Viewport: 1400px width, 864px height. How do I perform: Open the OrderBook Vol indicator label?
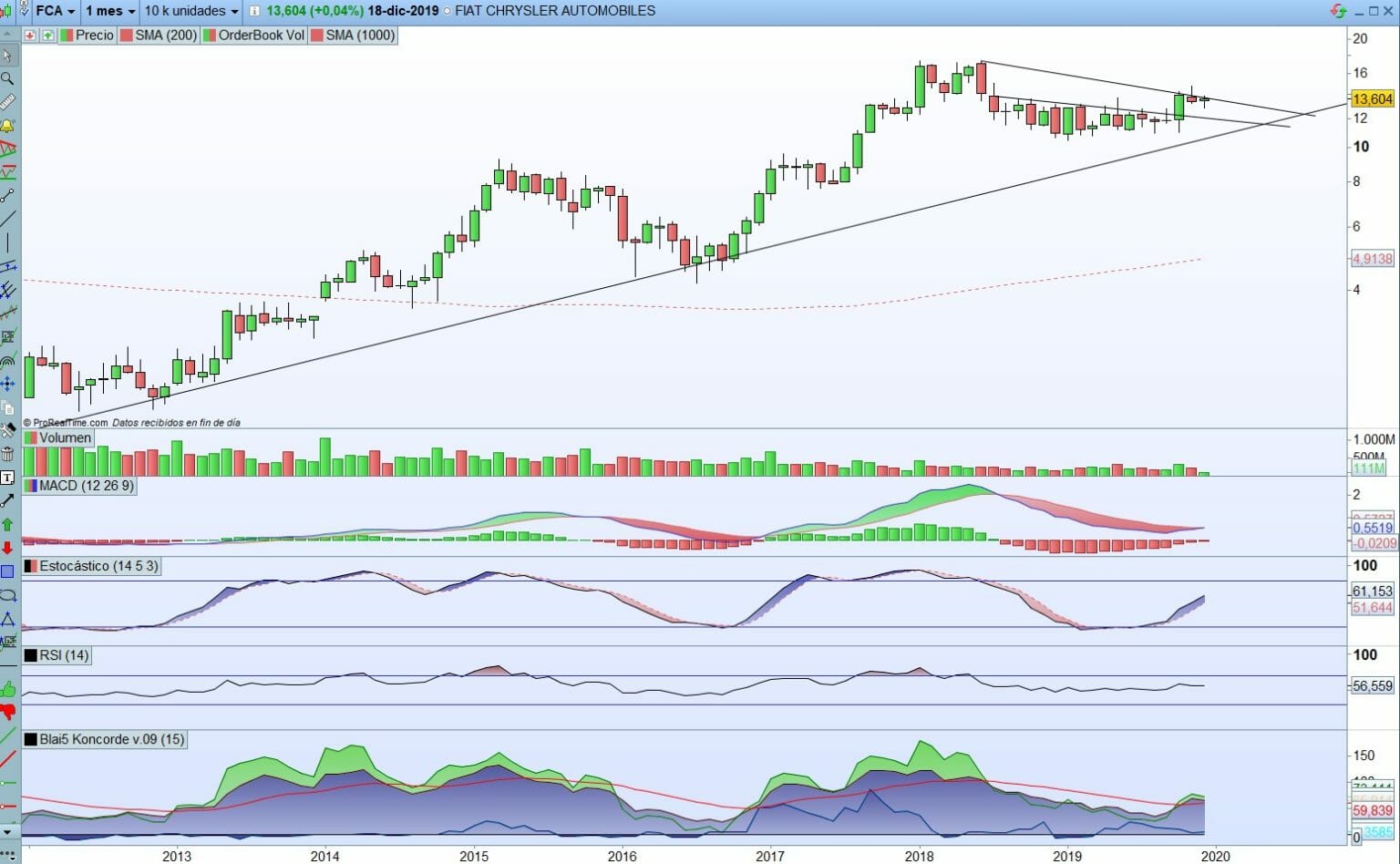click(254, 36)
